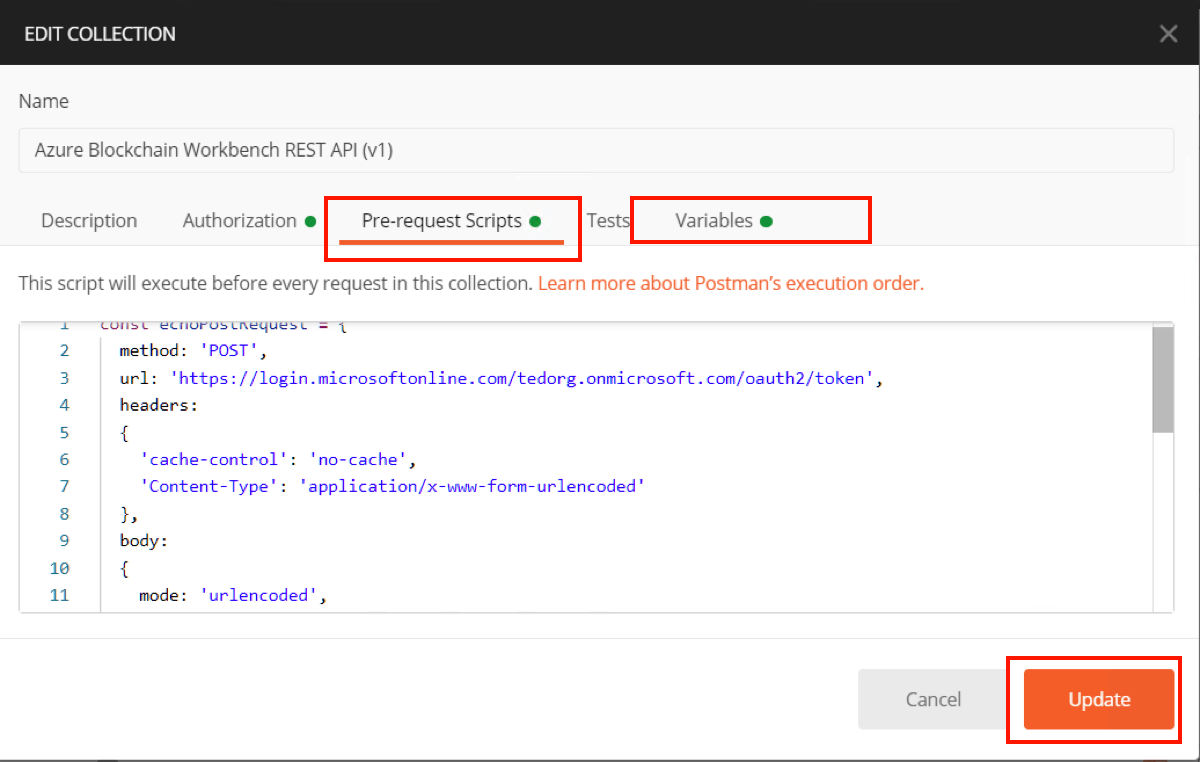Screen dimensions: 1200x762
Task: Switch to the Authorization tab
Action: (249, 221)
